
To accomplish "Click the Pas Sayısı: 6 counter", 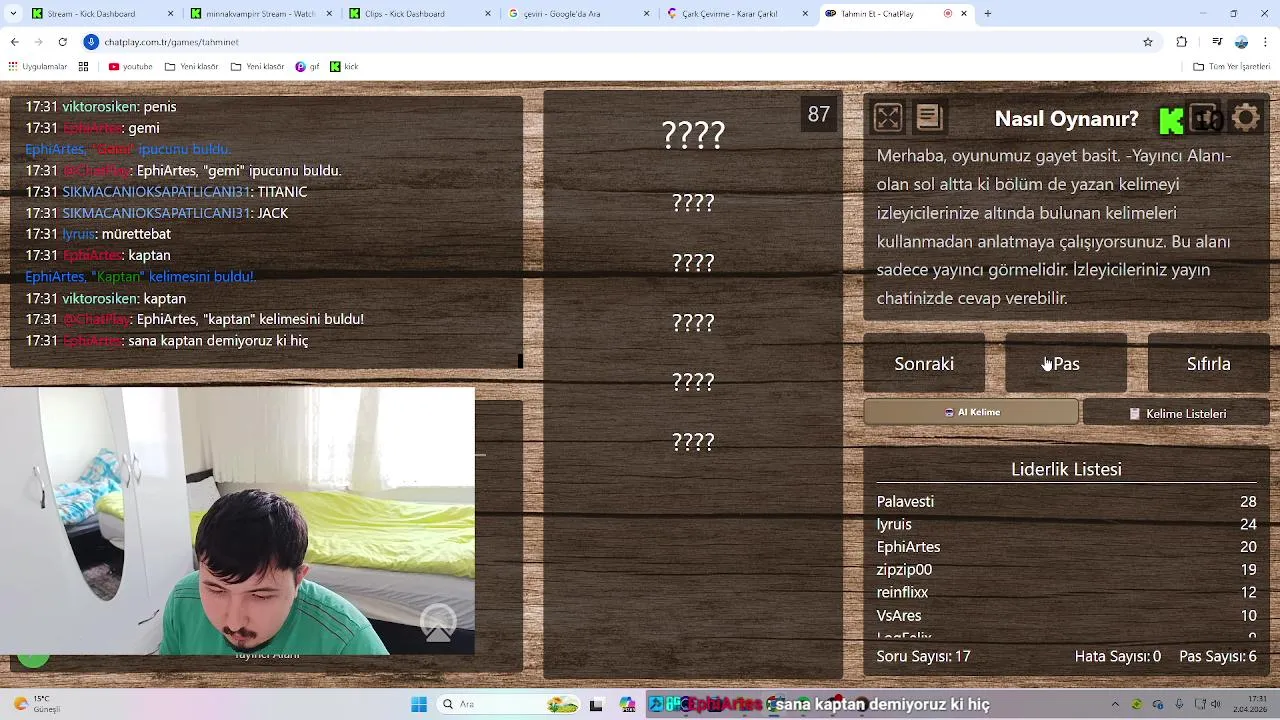I will click(x=1218, y=657).
